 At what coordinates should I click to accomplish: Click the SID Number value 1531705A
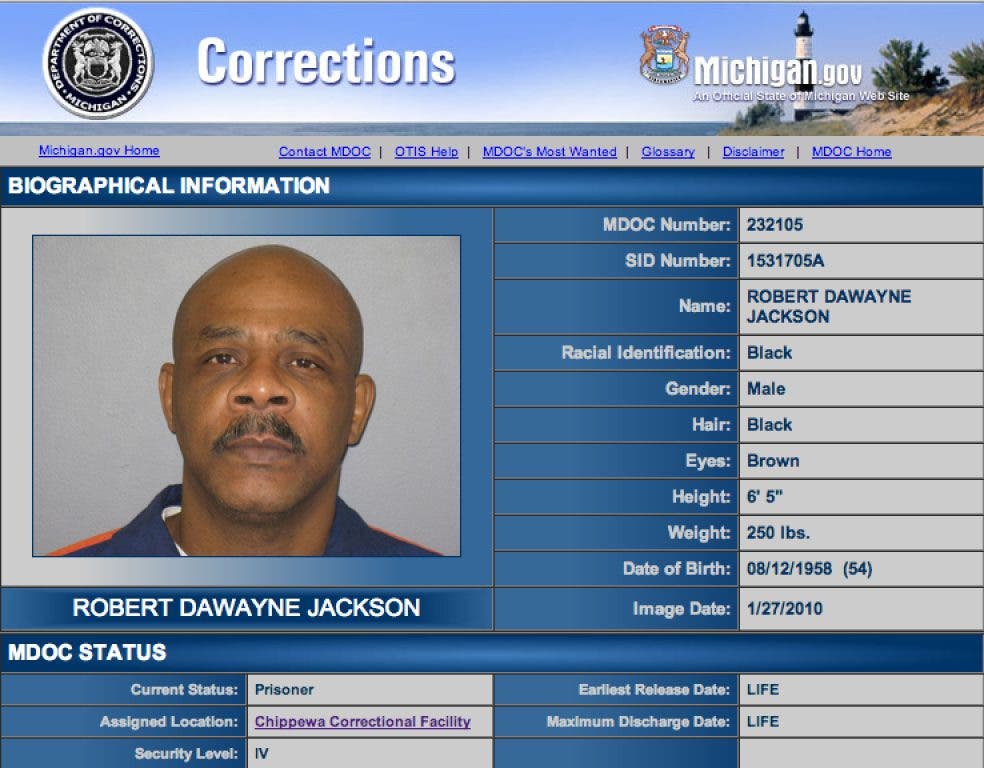785,260
